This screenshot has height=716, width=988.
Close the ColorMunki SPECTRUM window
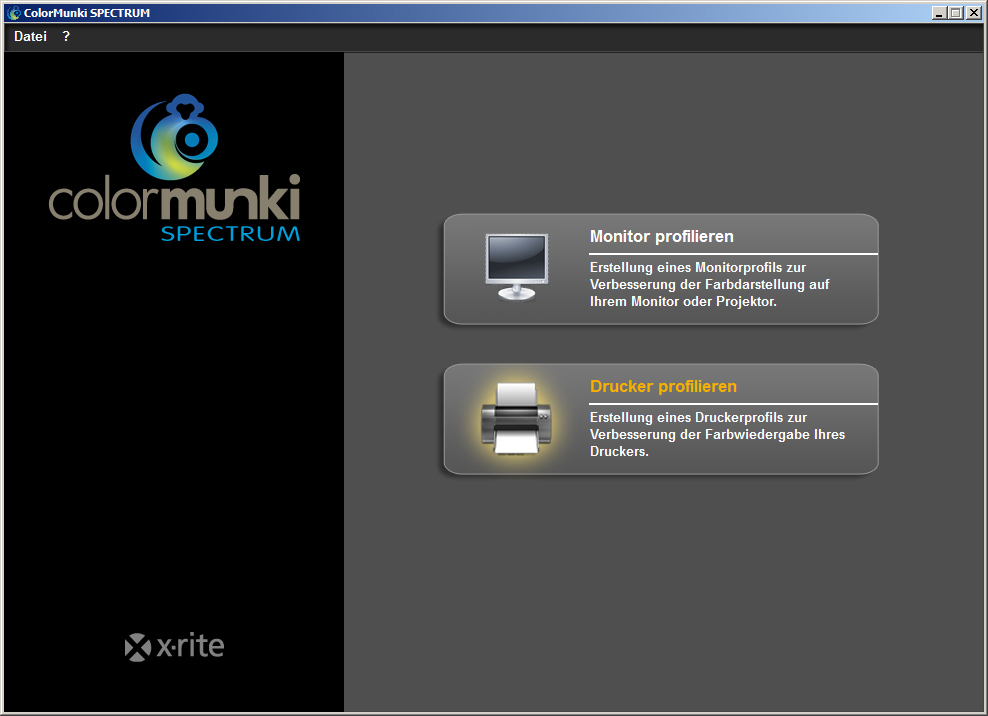[974, 13]
